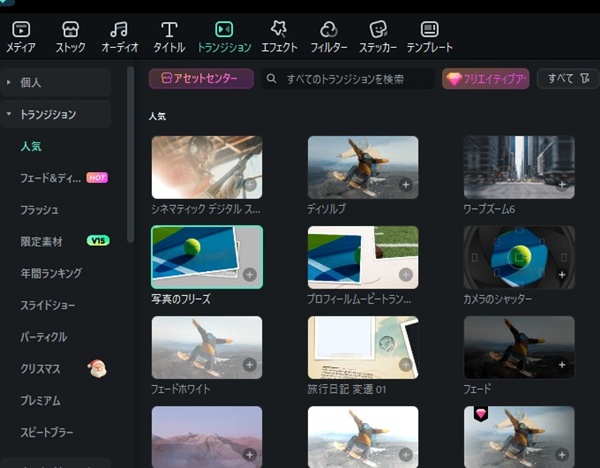Select the ストック (Stock) icon

point(71,30)
